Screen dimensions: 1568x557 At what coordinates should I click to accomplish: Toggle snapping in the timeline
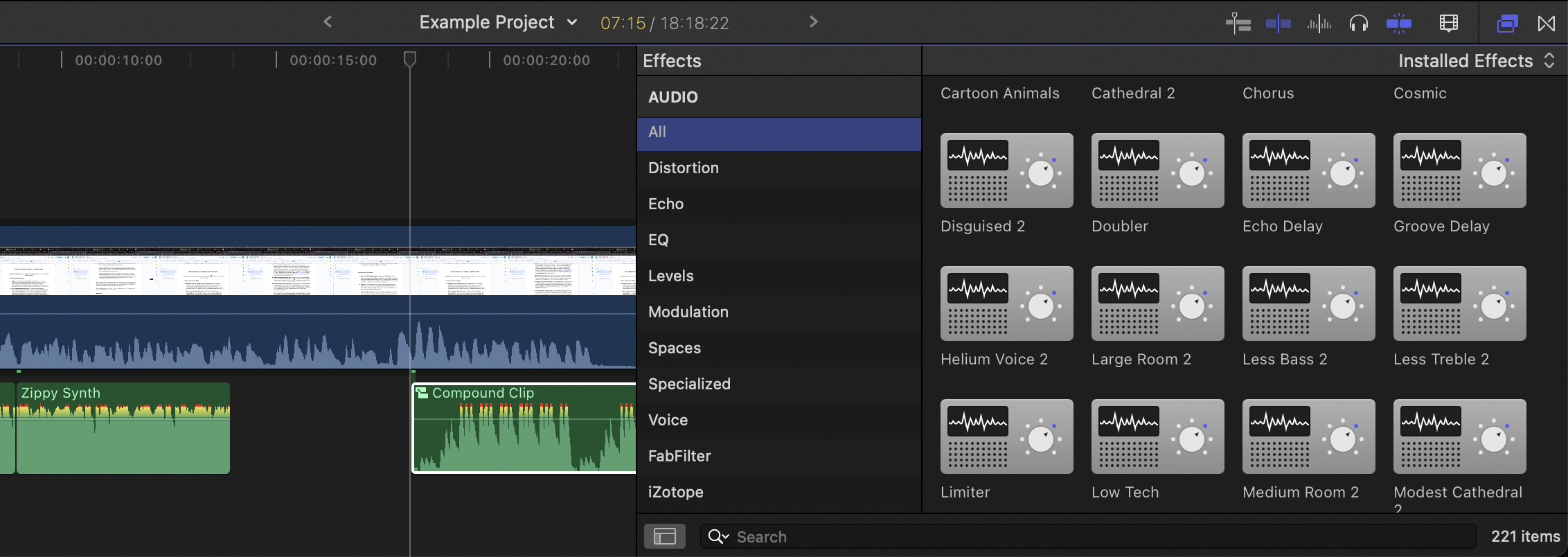1399,24
